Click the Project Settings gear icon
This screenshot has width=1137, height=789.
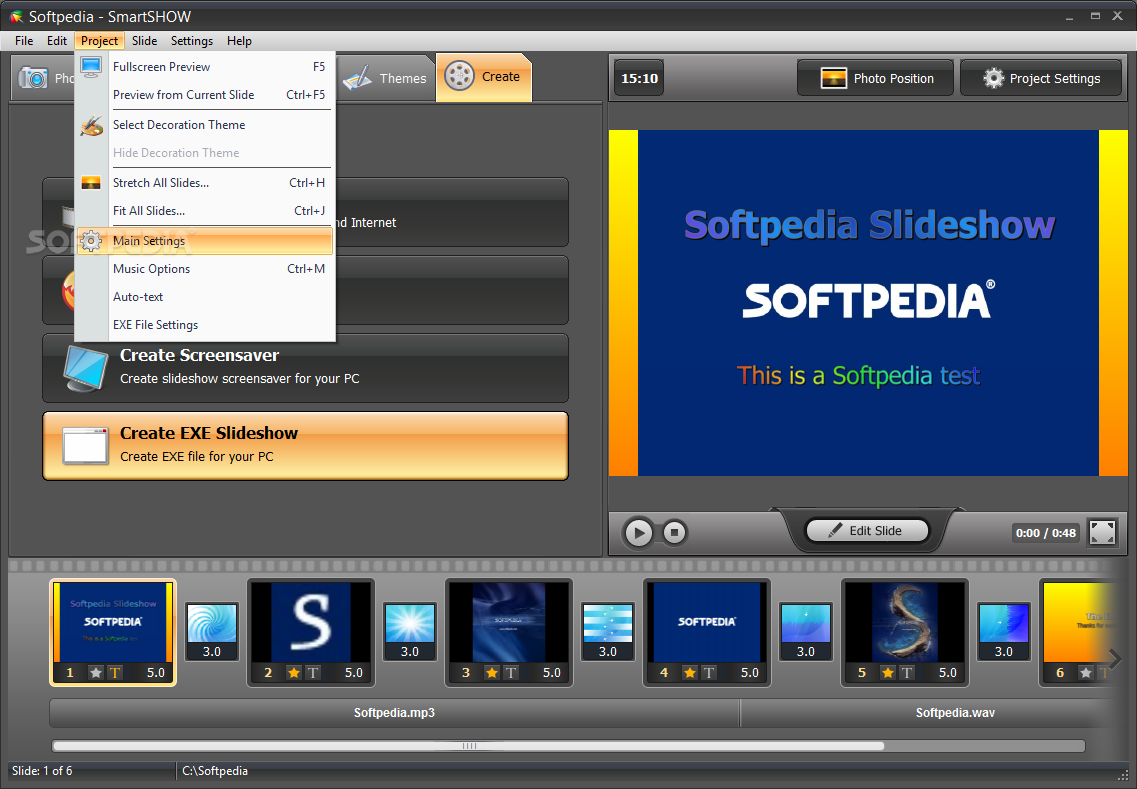(993, 78)
